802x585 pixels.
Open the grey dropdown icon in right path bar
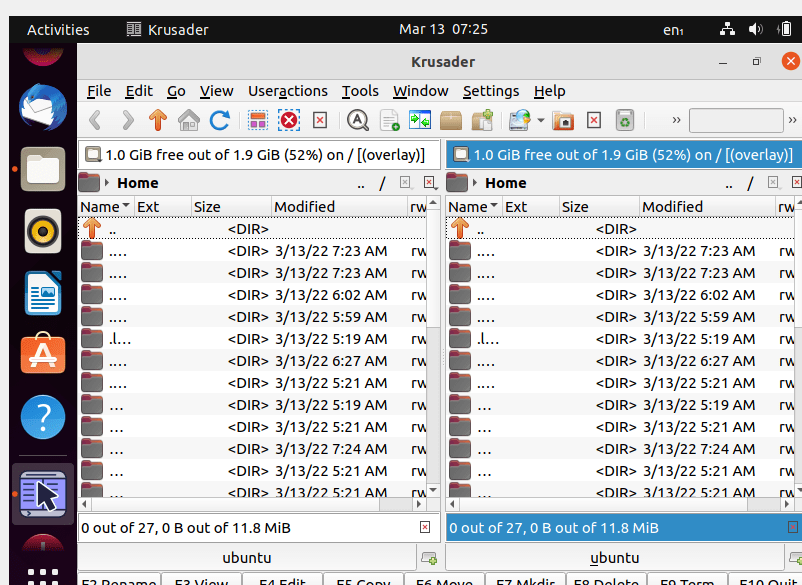pyautogui.click(x=773, y=183)
